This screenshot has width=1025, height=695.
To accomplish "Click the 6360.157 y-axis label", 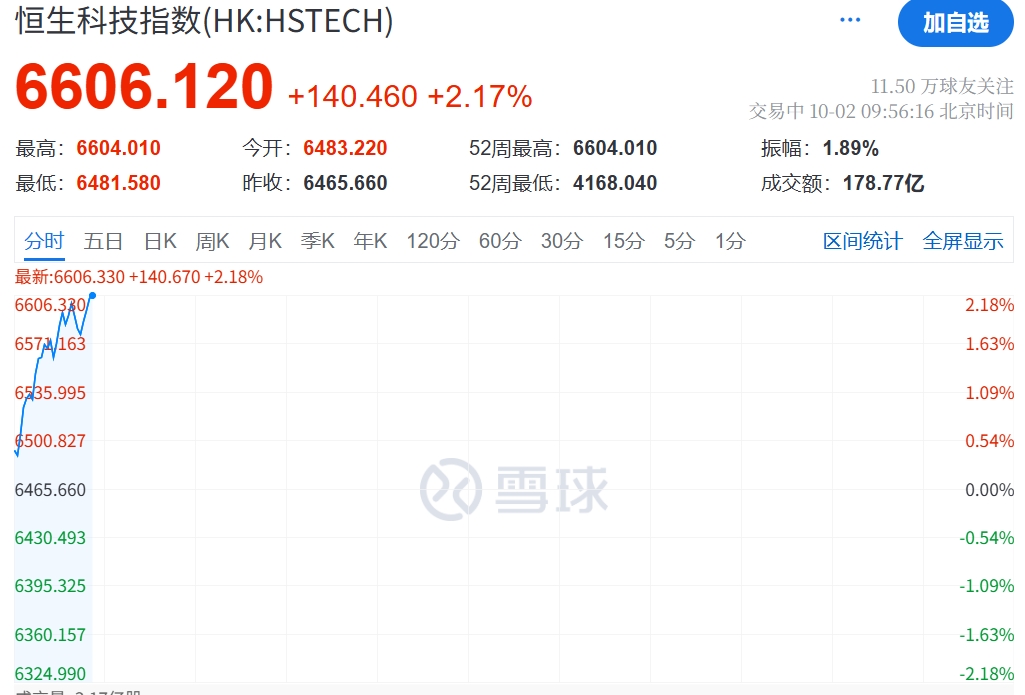I will pos(50,635).
